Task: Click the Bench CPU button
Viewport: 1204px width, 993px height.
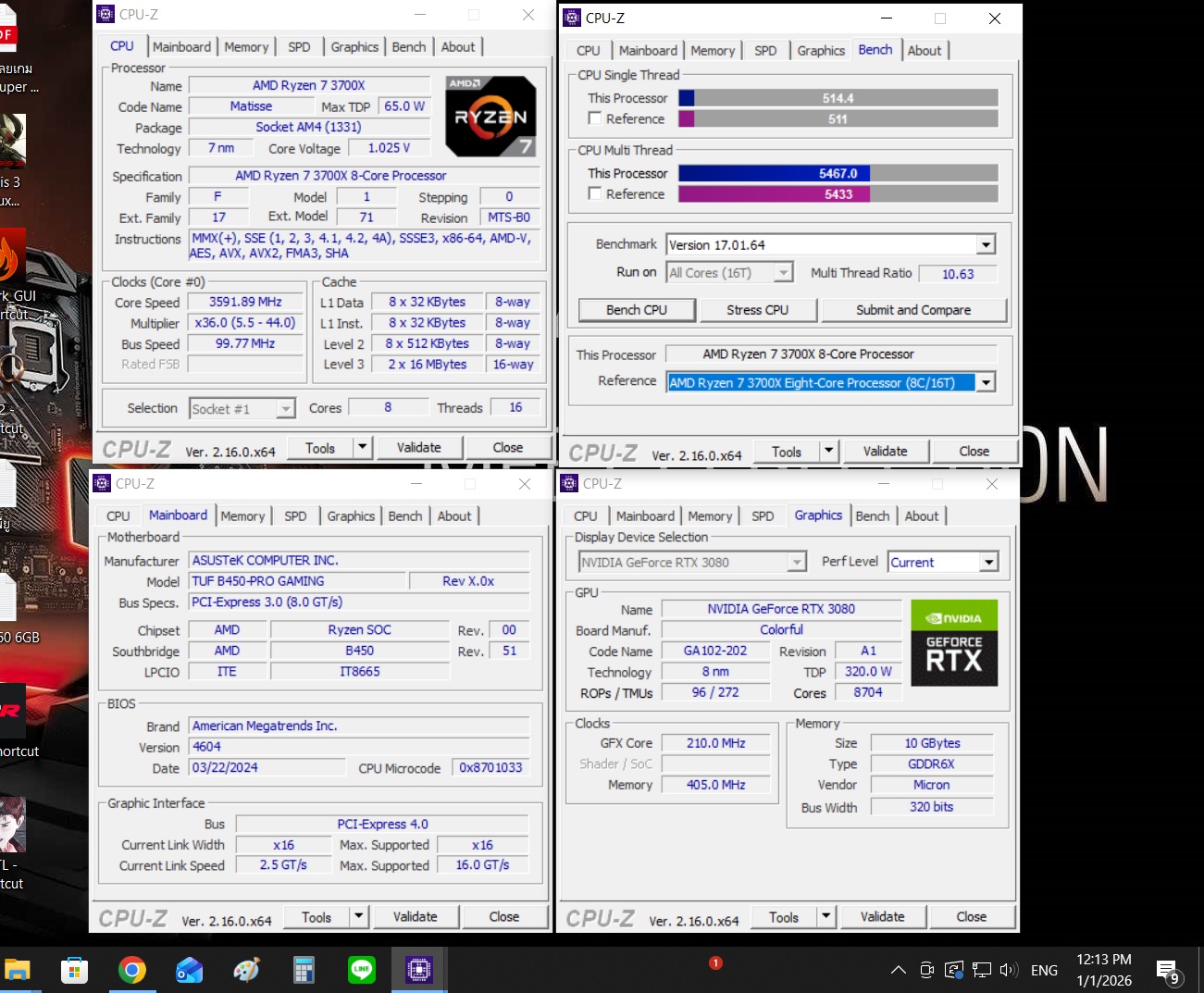Action: pos(637,310)
